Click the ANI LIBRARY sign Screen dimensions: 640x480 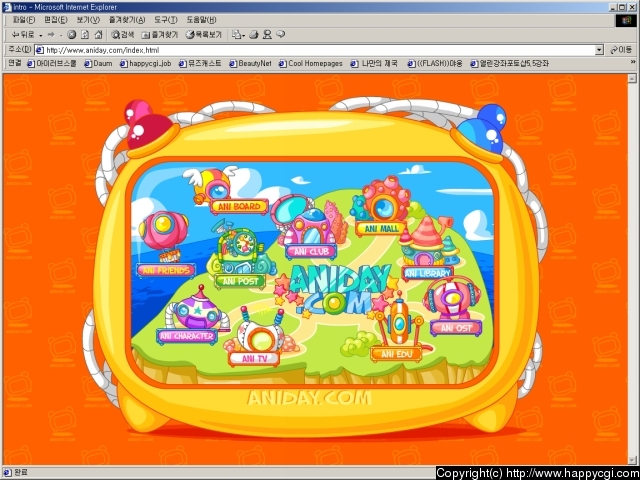tap(427, 273)
